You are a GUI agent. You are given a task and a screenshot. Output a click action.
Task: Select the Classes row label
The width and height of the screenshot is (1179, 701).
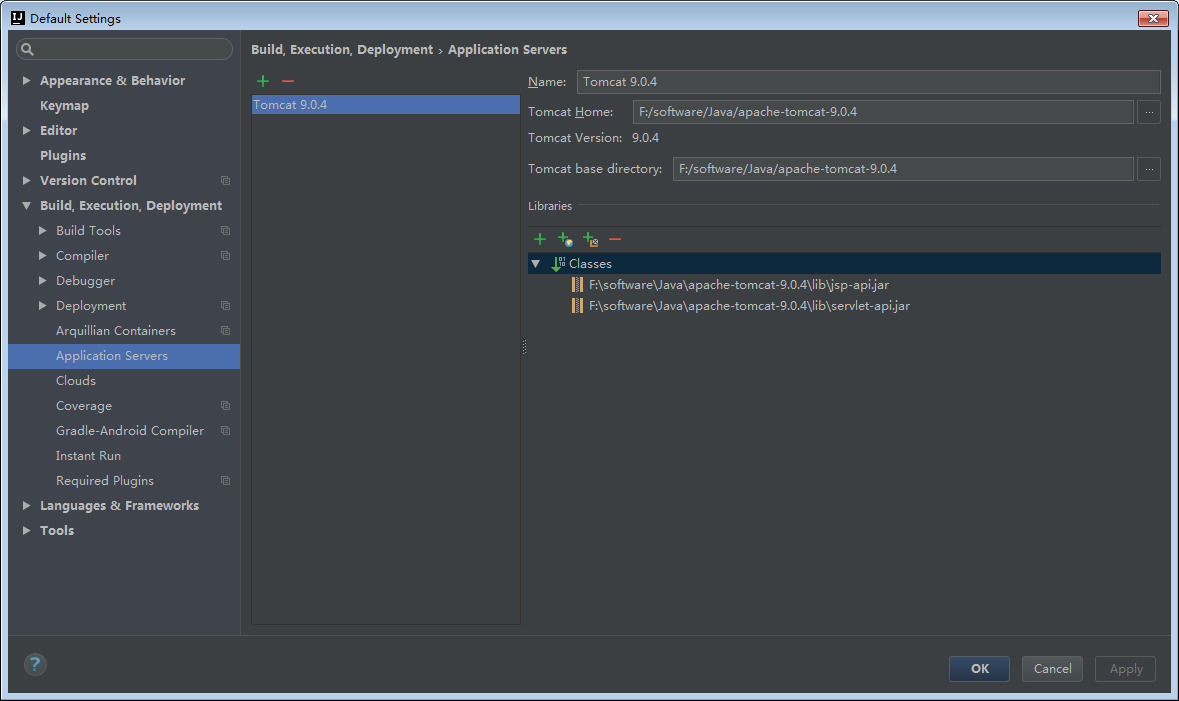tap(590, 264)
